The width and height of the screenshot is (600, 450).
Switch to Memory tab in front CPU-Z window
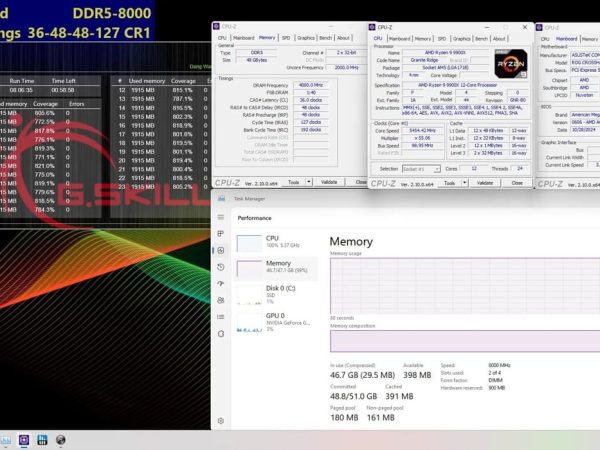[422, 39]
